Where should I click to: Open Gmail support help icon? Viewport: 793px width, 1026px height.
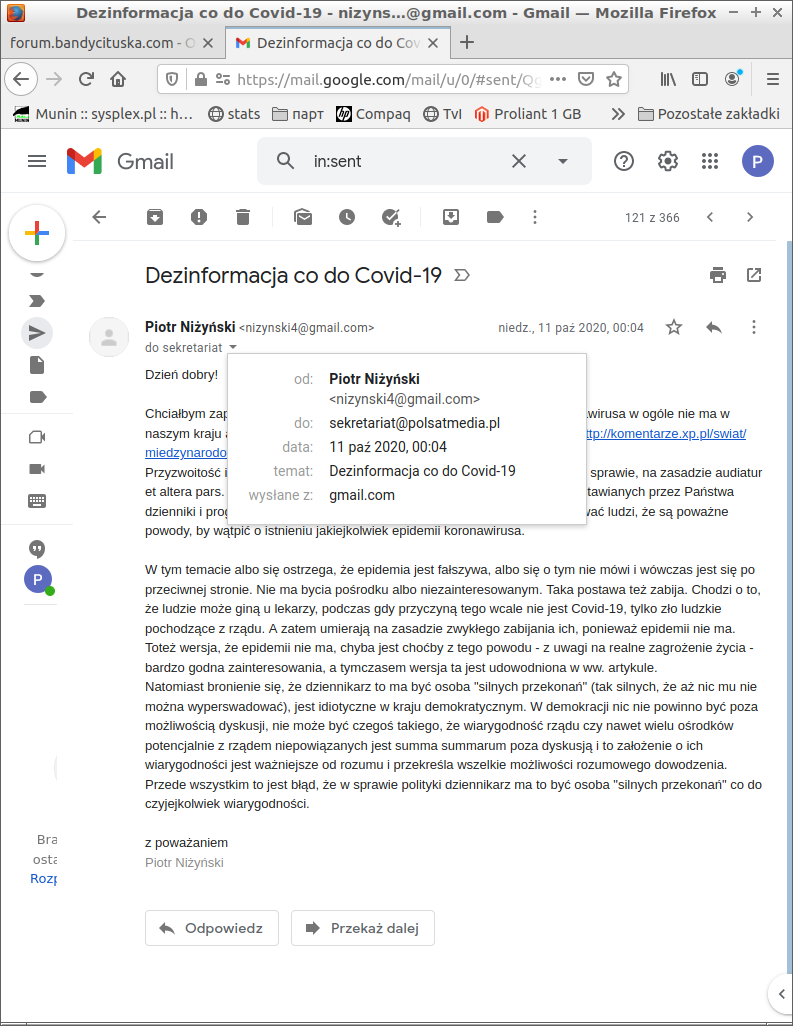[624, 161]
